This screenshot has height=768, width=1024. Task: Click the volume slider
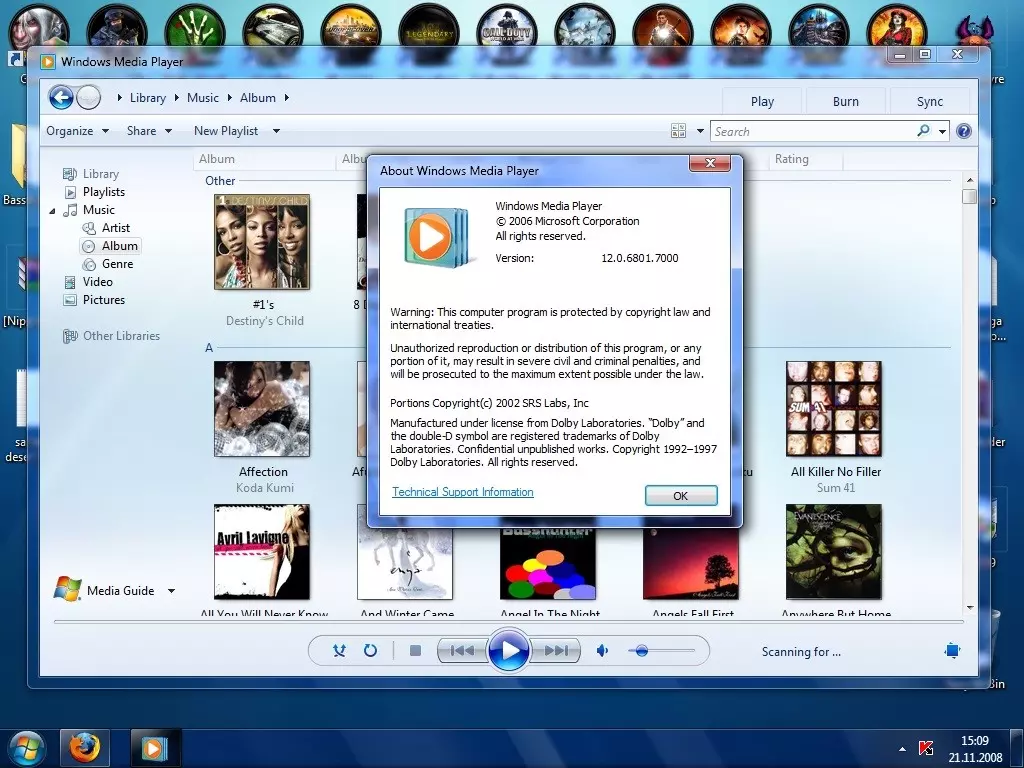pos(660,651)
